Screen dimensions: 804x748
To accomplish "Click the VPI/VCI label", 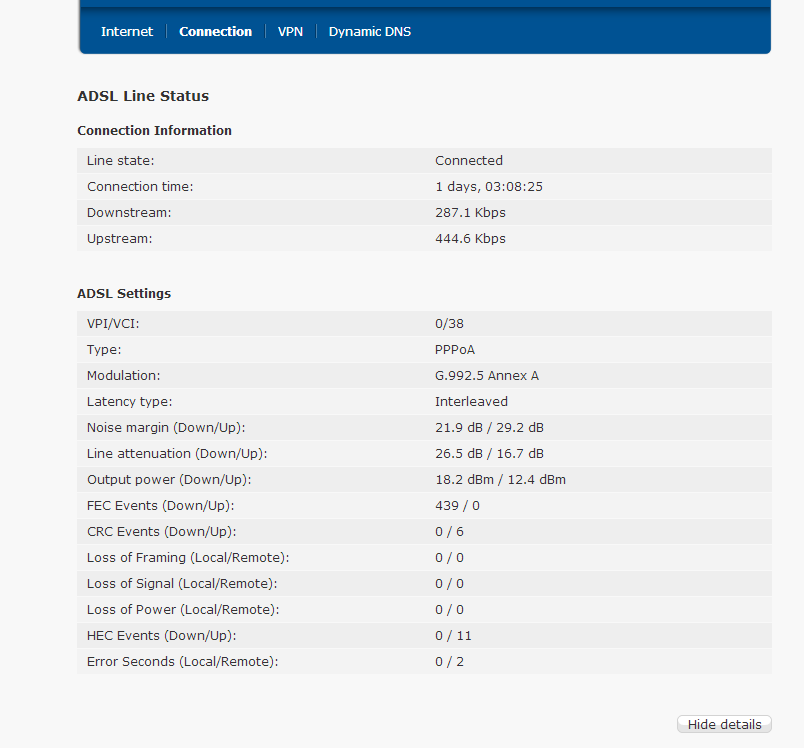I will 113,324.
